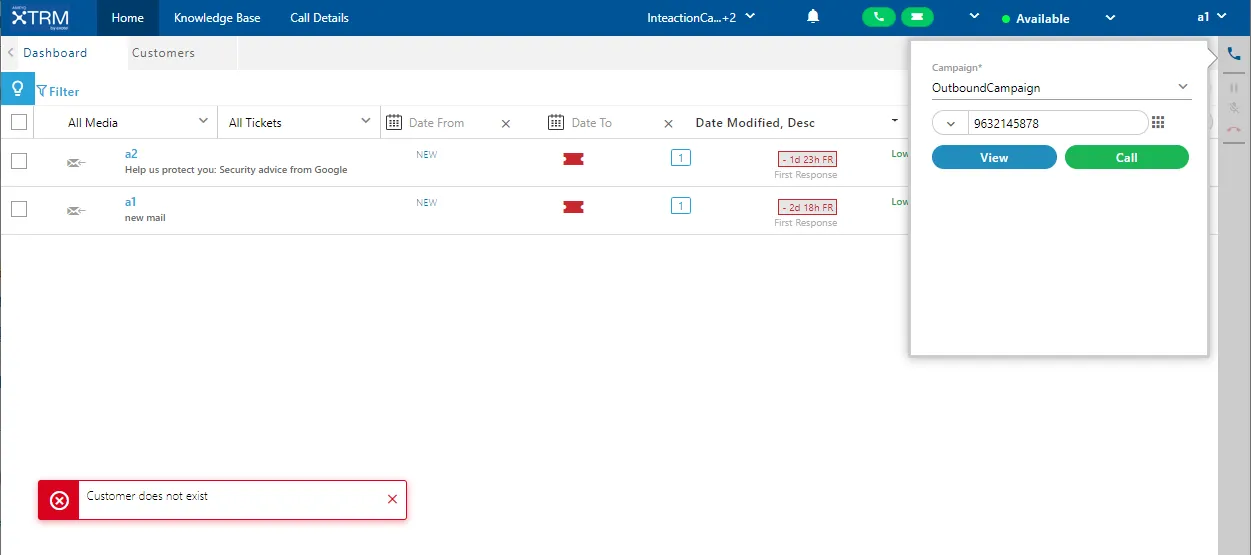The width and height of the screenshot is (1251, 555).
Task: Switch to the Dashboard tab
Action: point(55,53)
